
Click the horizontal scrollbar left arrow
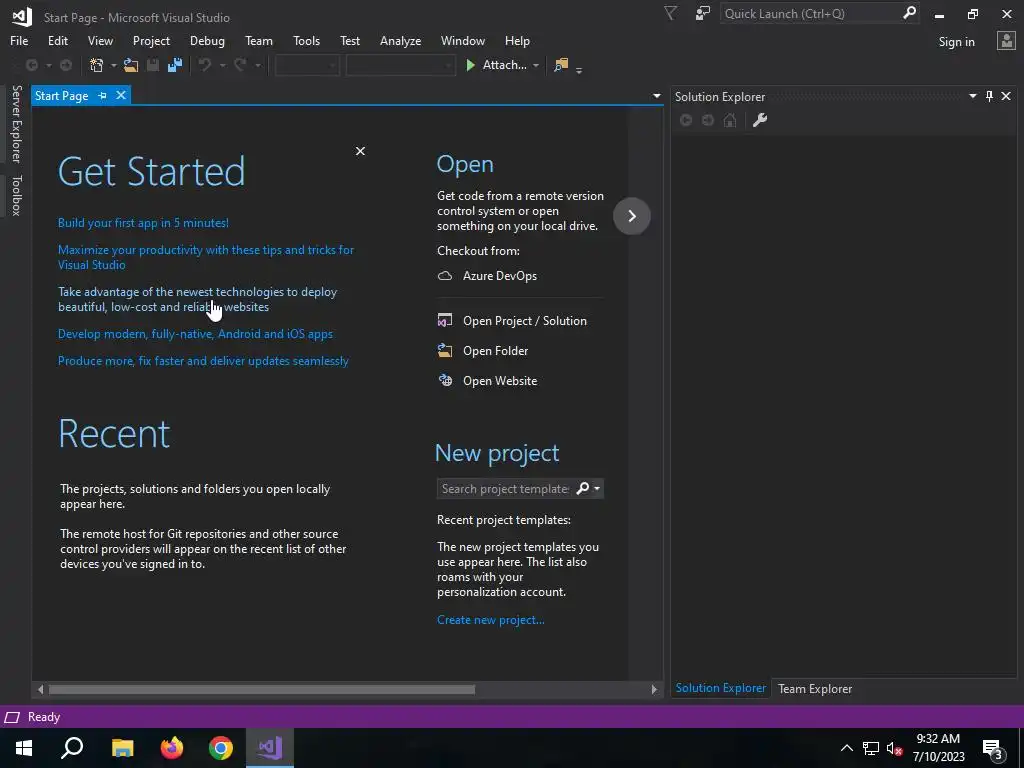(40, 689)
